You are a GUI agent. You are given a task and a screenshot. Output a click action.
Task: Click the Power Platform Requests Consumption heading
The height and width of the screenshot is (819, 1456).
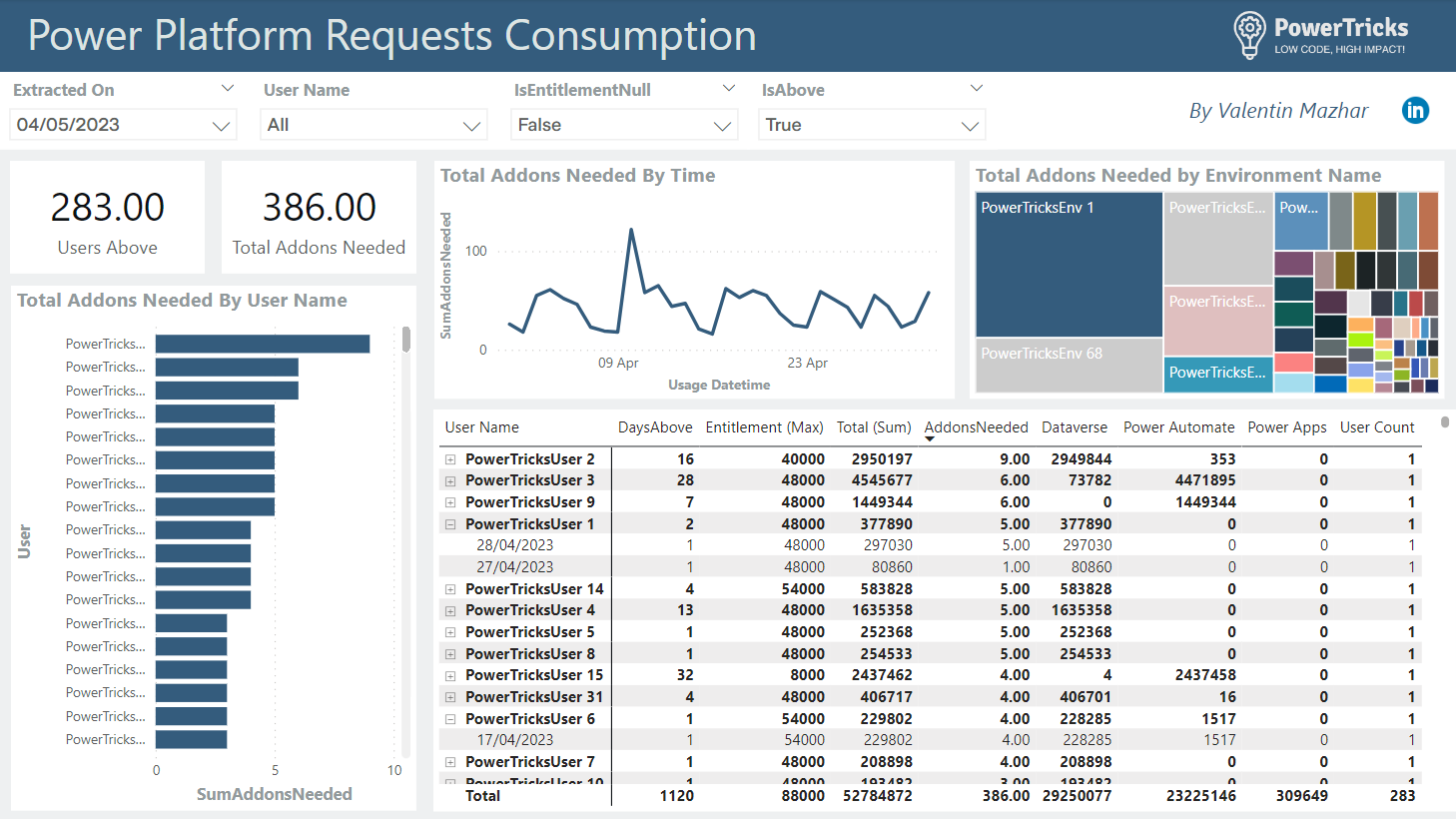tap(391, 35)
